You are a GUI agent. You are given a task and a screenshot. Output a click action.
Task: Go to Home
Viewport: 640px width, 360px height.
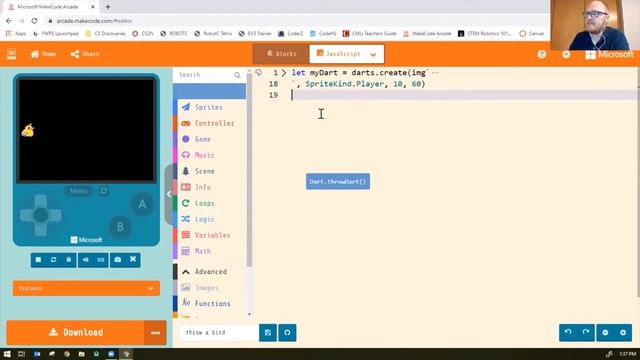pos(43,54)
